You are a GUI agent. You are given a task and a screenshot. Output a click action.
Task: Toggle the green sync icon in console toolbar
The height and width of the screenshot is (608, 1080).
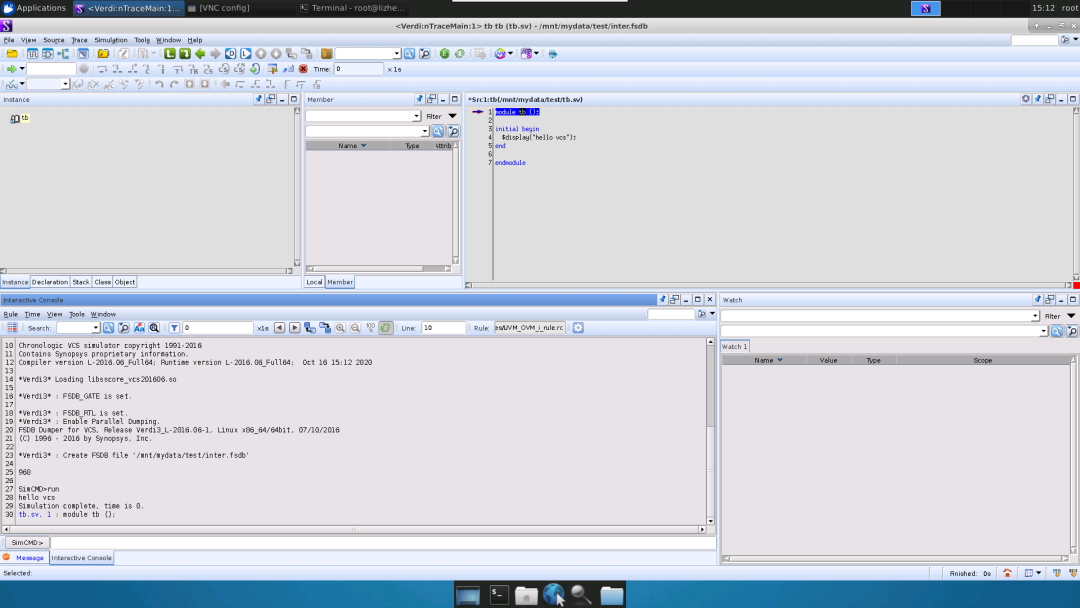coord(386,328)
